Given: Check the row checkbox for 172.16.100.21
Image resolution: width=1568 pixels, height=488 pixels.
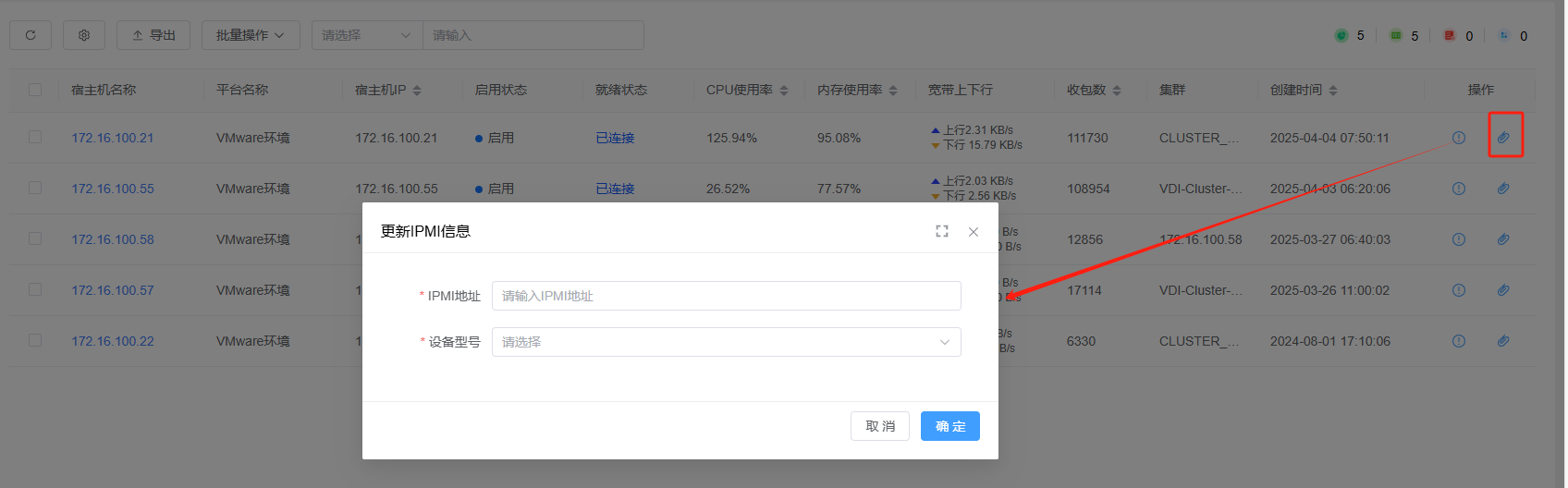Looking at the screenshot, I should [x=35, y=137].
